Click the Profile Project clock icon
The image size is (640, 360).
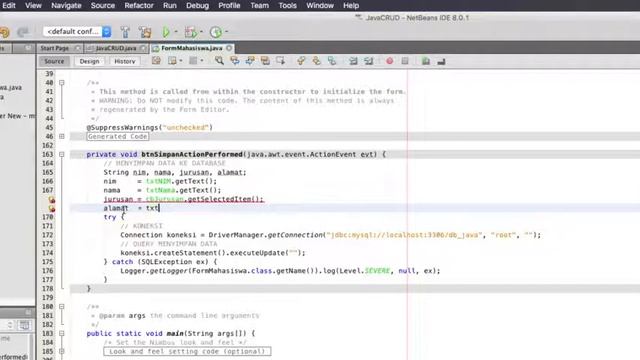[x=216, y=32]
